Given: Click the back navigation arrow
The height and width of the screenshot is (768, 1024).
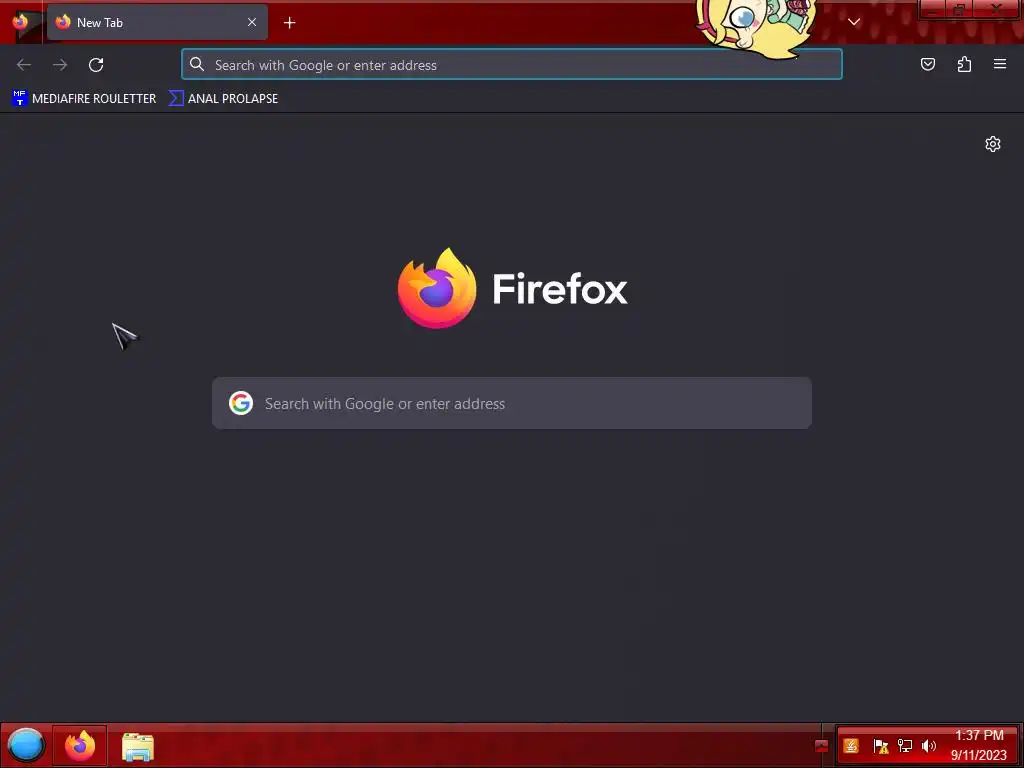Looking at the screenshot, I should pyautogui.click(x=24, y=65).
